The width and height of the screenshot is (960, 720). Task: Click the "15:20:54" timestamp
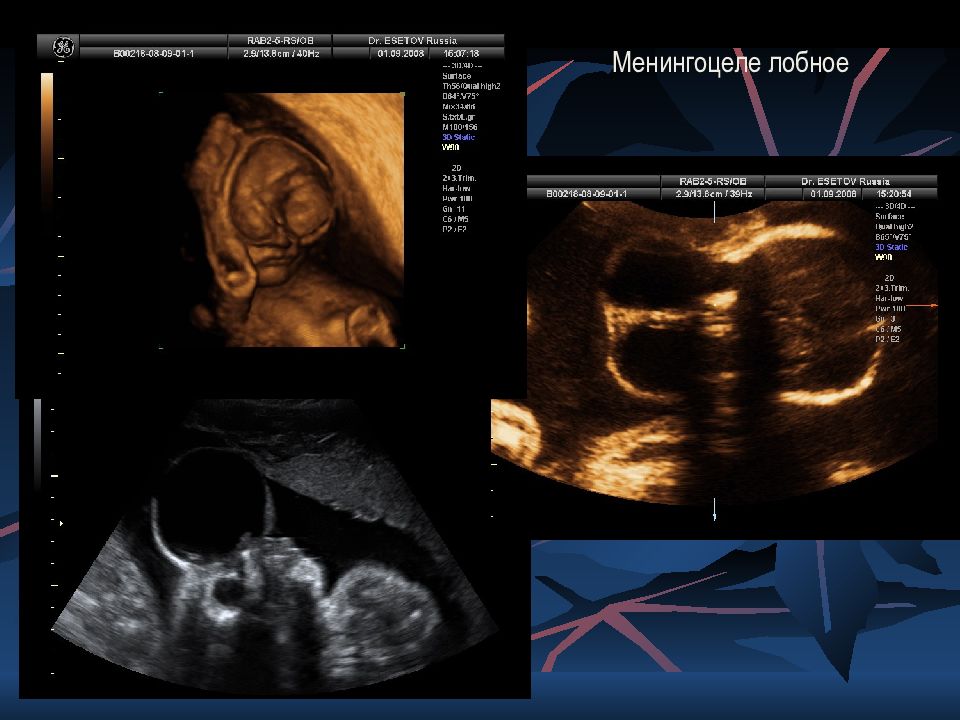(894, 194)
